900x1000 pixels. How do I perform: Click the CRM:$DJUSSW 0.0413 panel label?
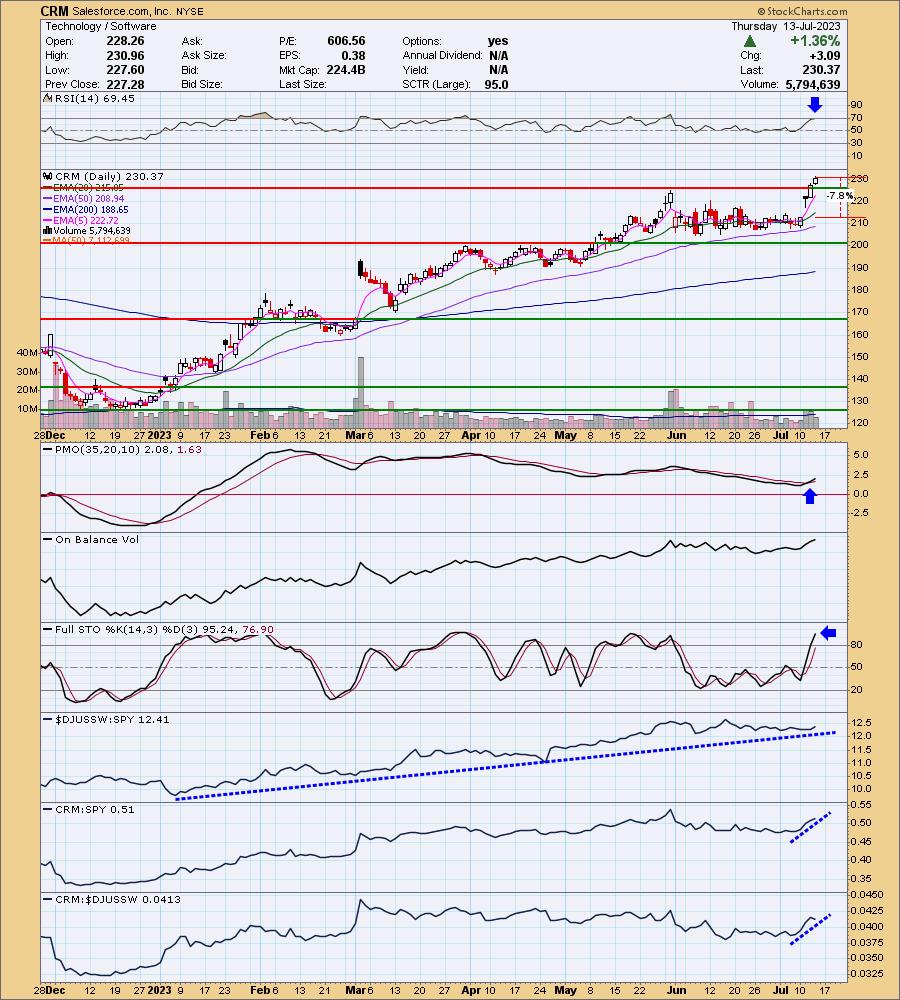117,899
